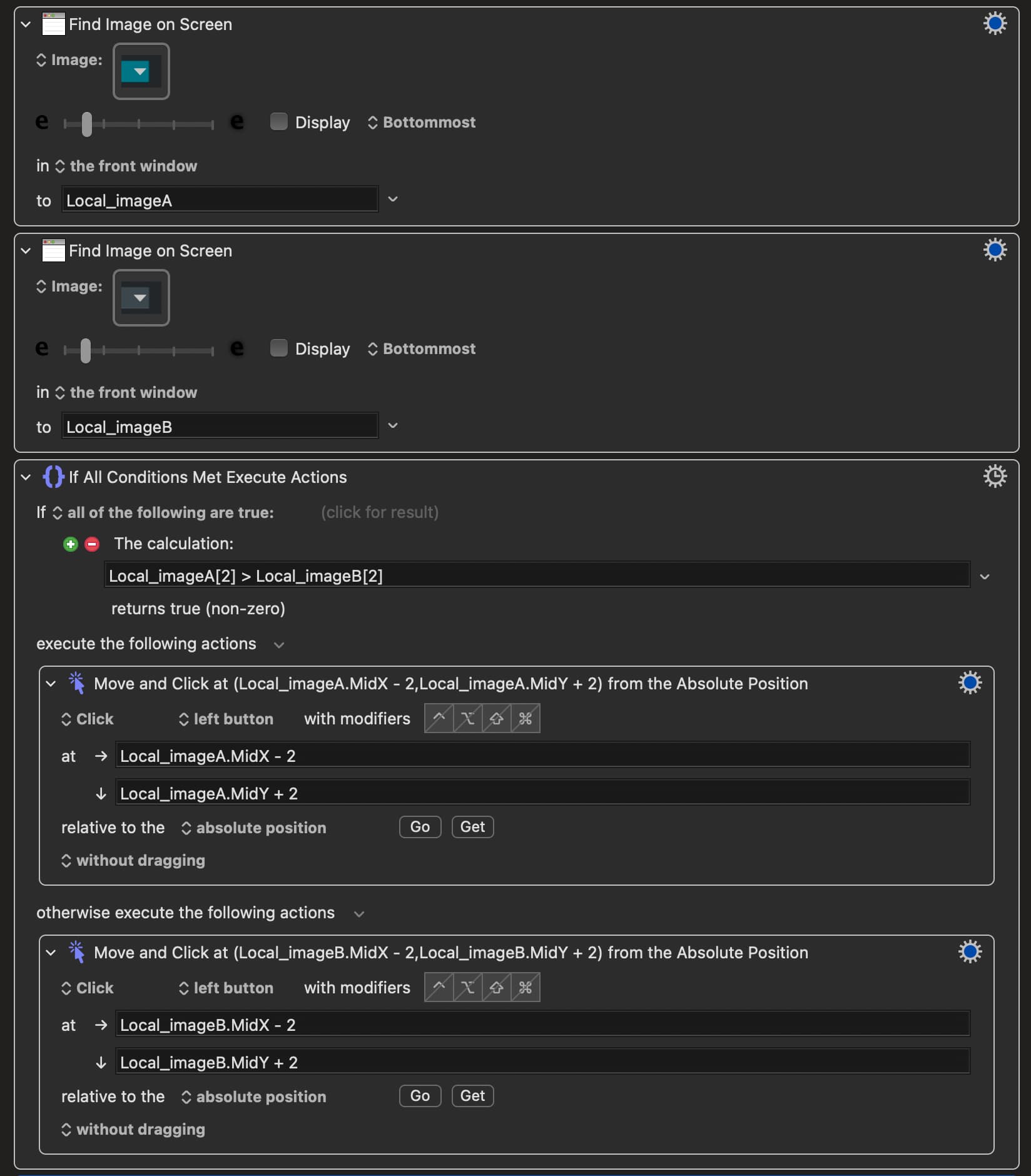Viewport: 1031px width, 1176px height.
Task: Open variable dropdown next to Local_imageB field
Action: point(393,426)
